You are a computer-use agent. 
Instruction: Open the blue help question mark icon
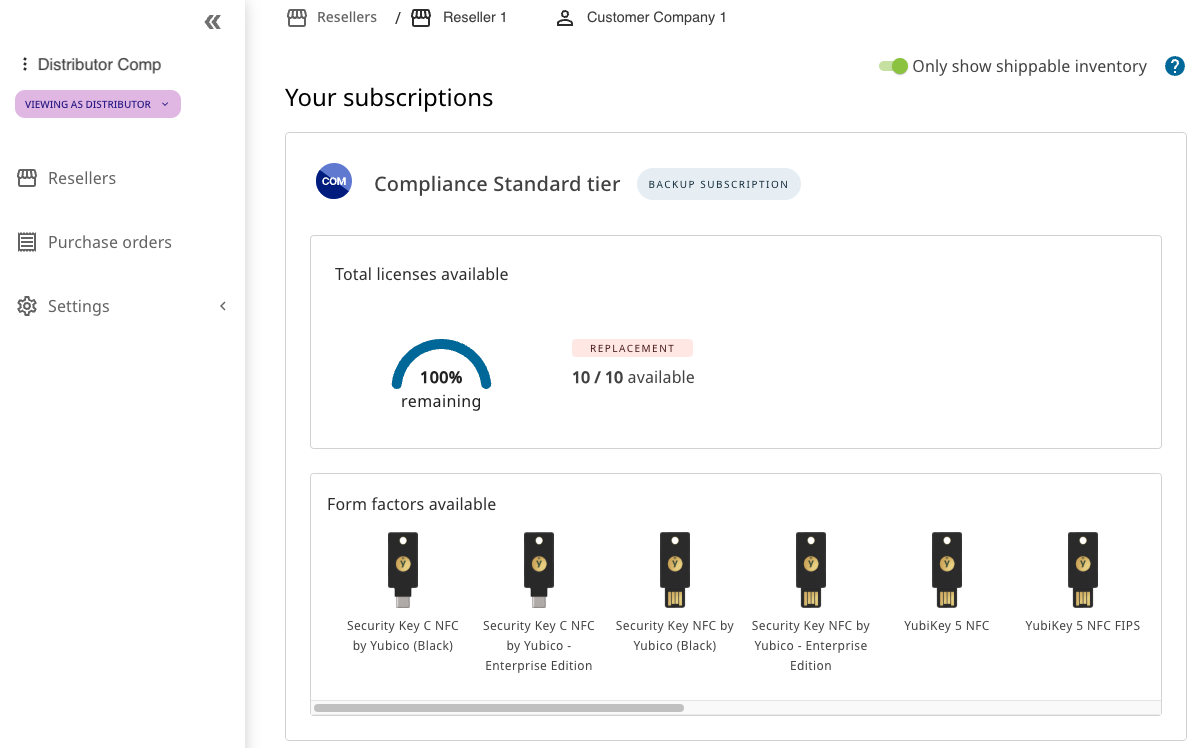(x=1175, y=66)
